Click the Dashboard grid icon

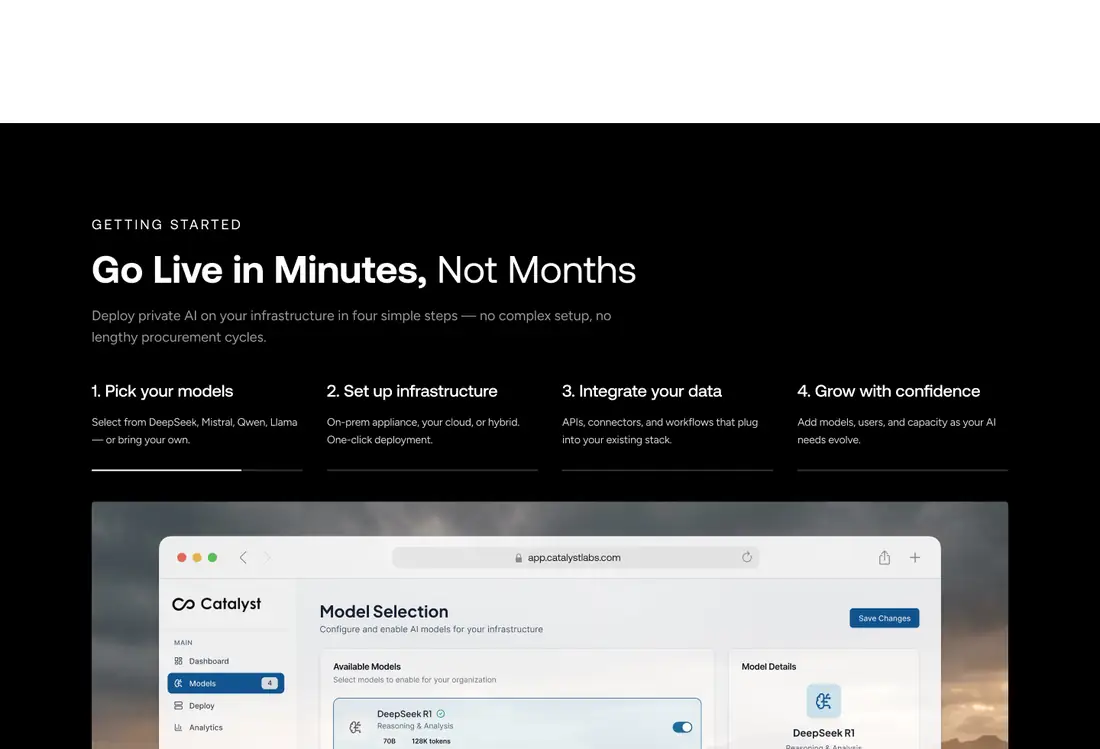pyautogui.click(x=178, y=661)
